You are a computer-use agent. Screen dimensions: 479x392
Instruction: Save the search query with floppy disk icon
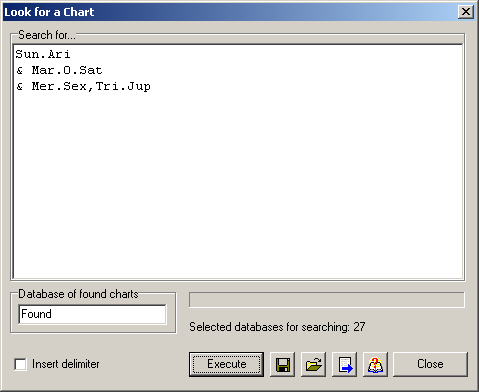pos(282,364)
